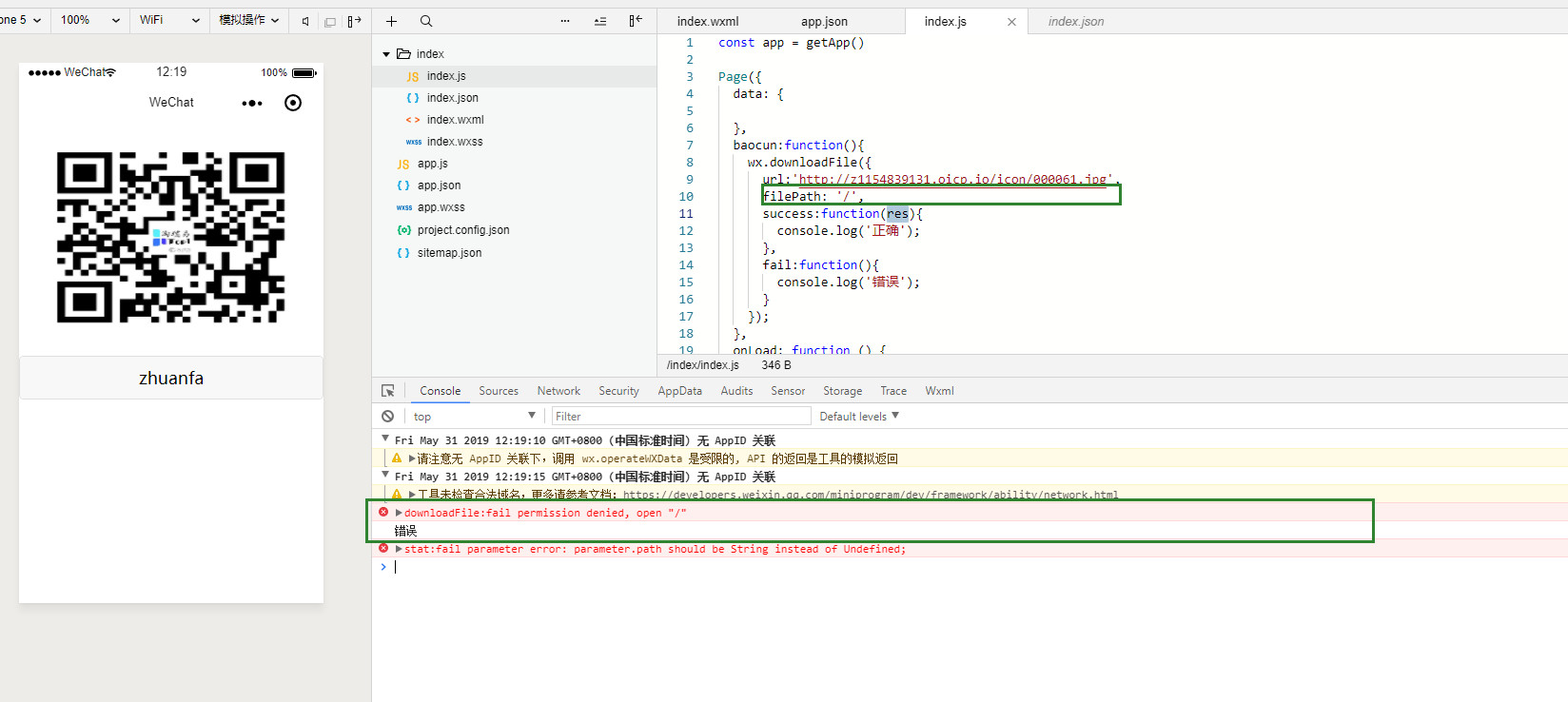The image size is (1568, 702).
Task: Open the top context dropdown
Action: (474, 417)
